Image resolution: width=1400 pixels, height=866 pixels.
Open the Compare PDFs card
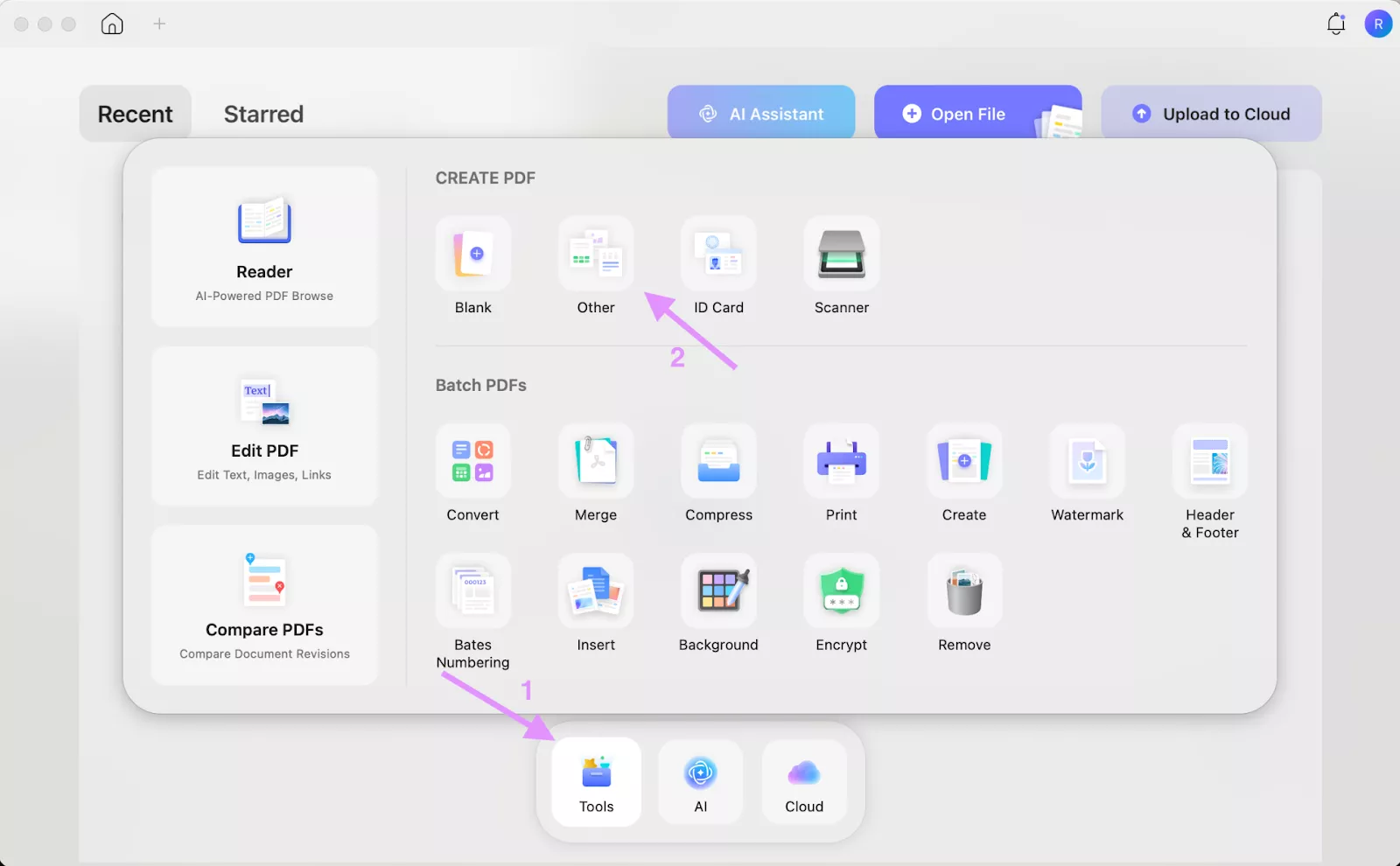[264, 604]
